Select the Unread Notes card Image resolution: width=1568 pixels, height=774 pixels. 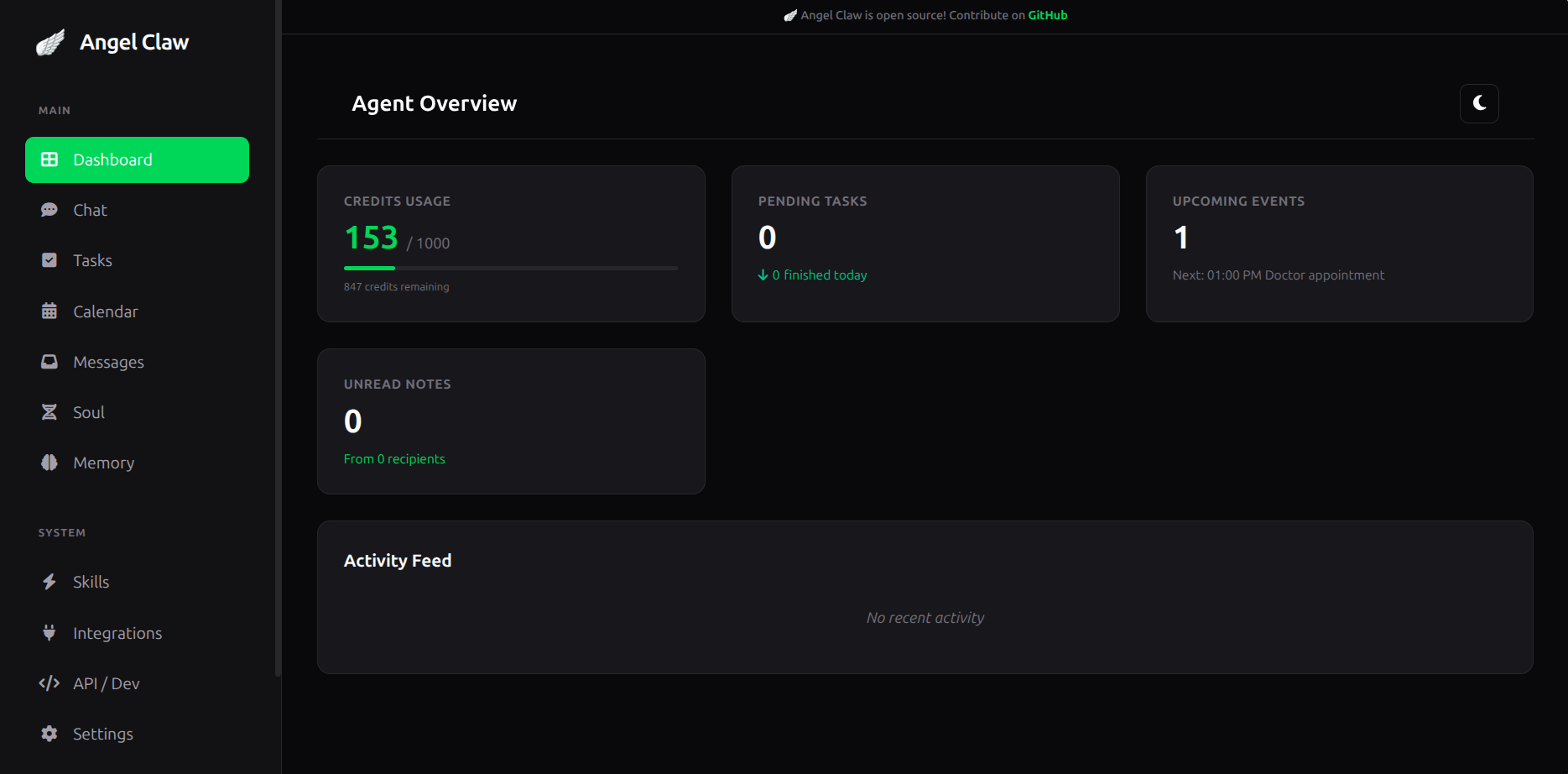(x=510, y=421)
